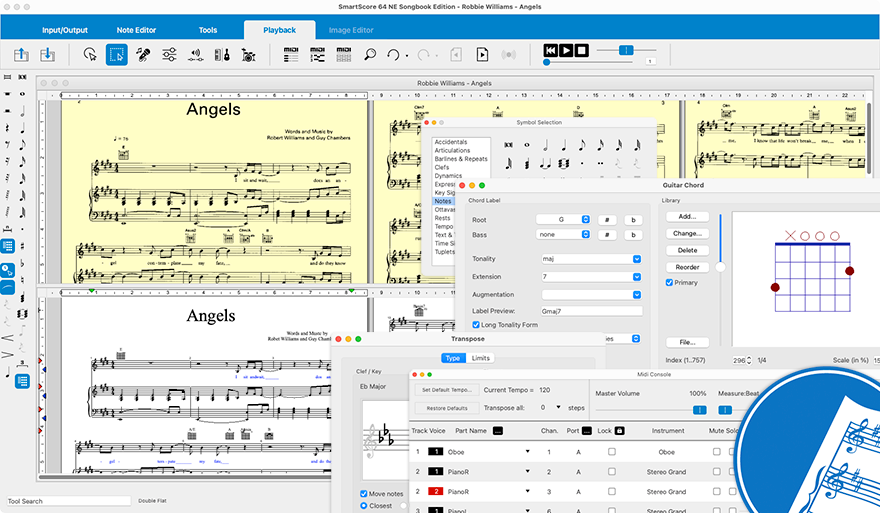
Task: Click the bass flat button in Guitar Chord
Action: [x=633, y=235]
